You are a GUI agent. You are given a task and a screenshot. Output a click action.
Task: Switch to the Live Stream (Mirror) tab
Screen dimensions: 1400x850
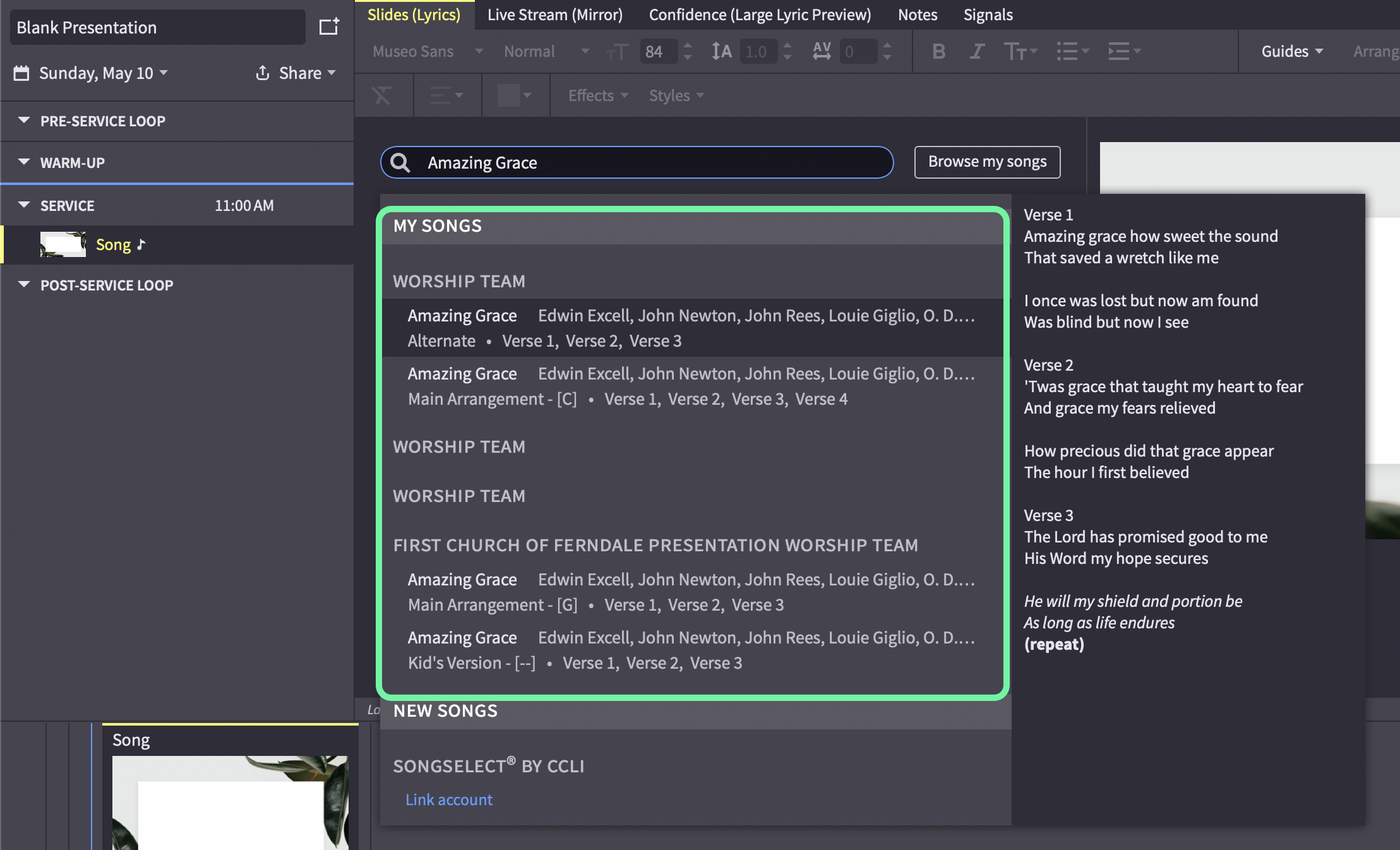point(554,15)
